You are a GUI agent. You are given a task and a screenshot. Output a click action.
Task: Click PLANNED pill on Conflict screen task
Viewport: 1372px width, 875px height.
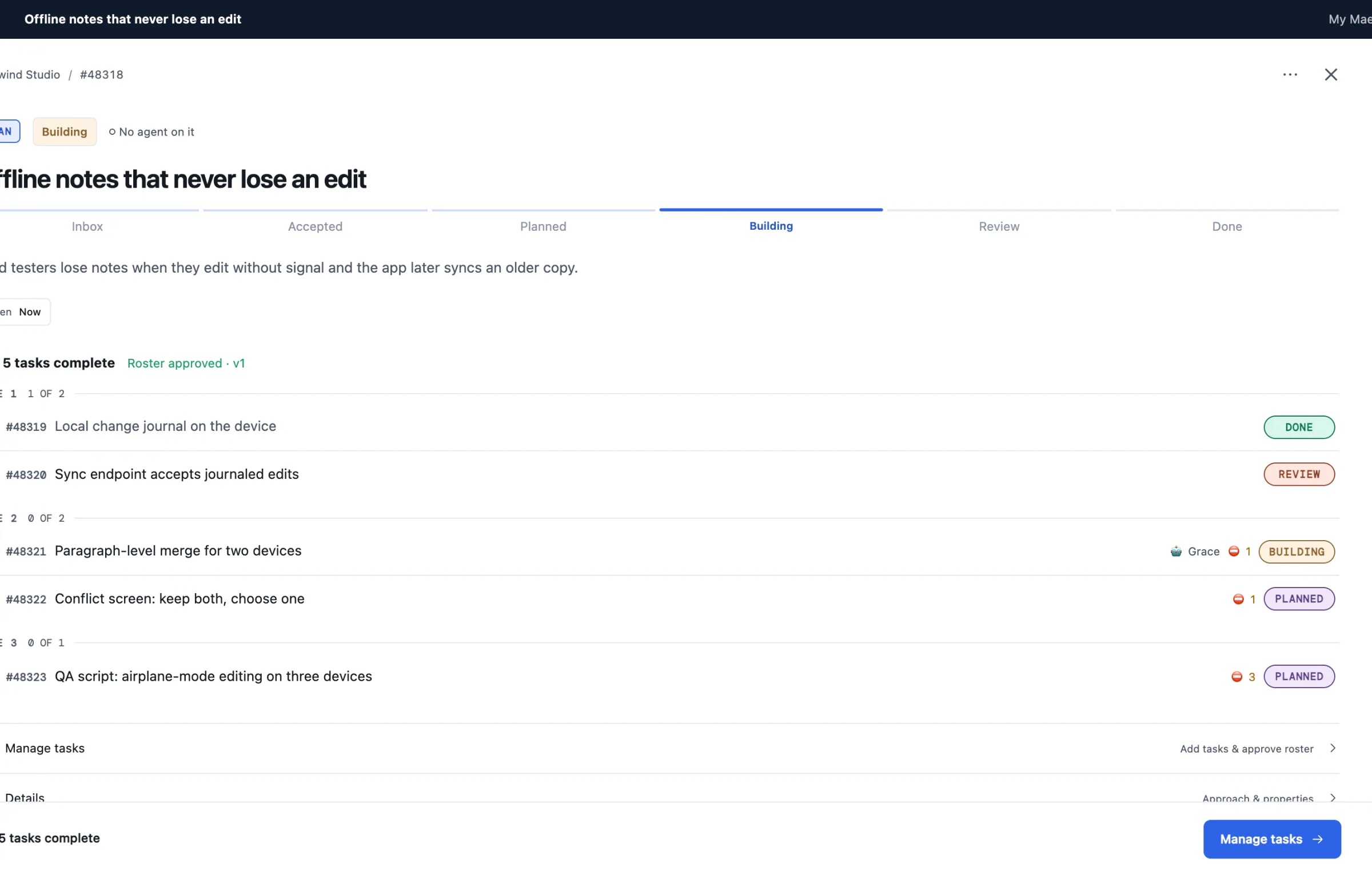1299,599
